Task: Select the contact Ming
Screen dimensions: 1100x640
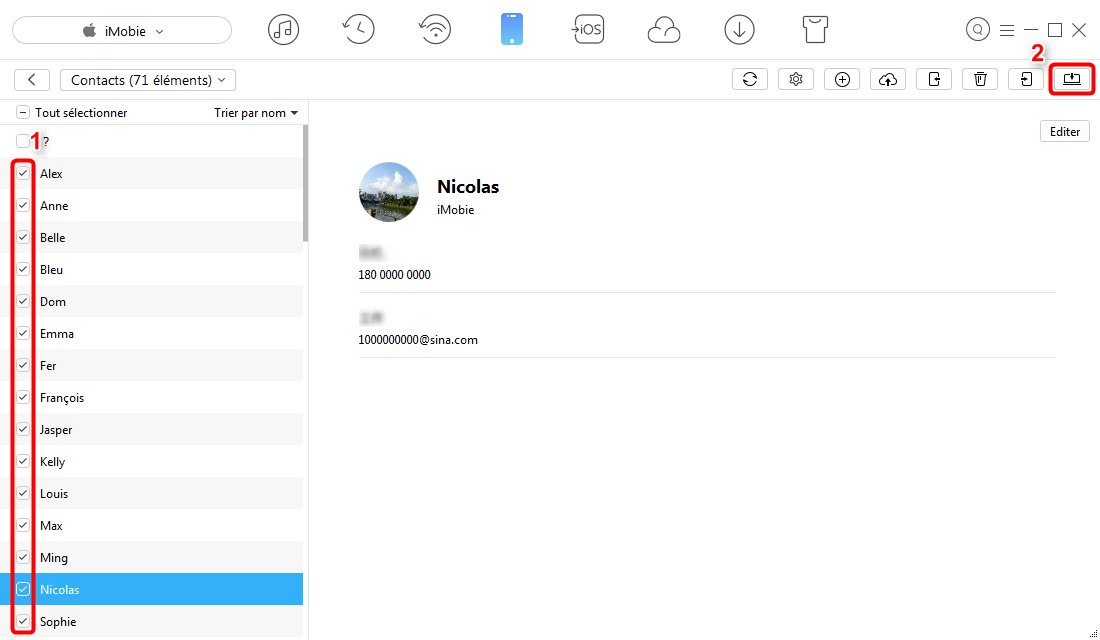Action: (152, 558)
